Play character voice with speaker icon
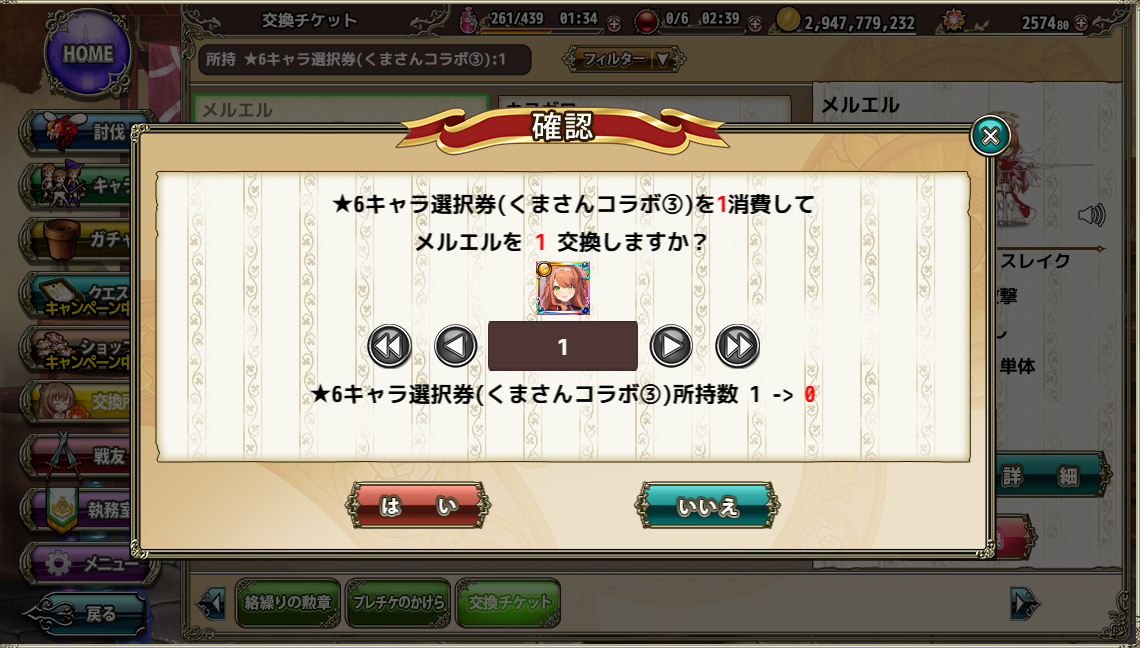Screen dimensions: 1140x648 [1091, 215]
